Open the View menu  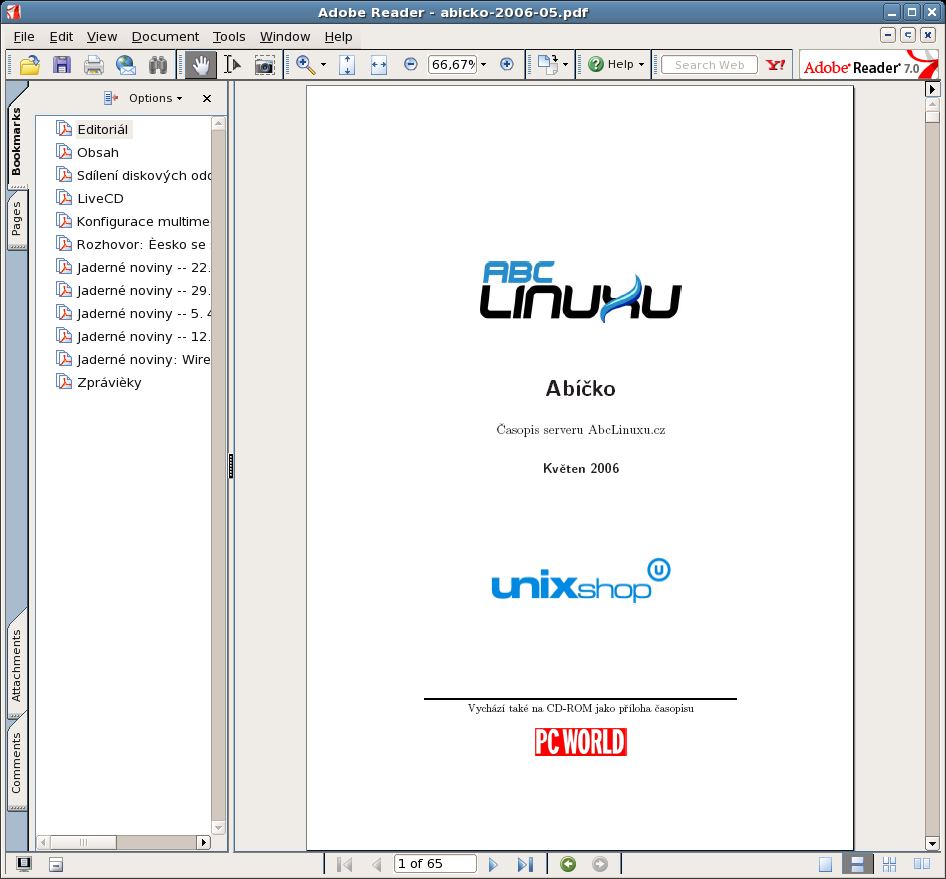tap(101, 37)
